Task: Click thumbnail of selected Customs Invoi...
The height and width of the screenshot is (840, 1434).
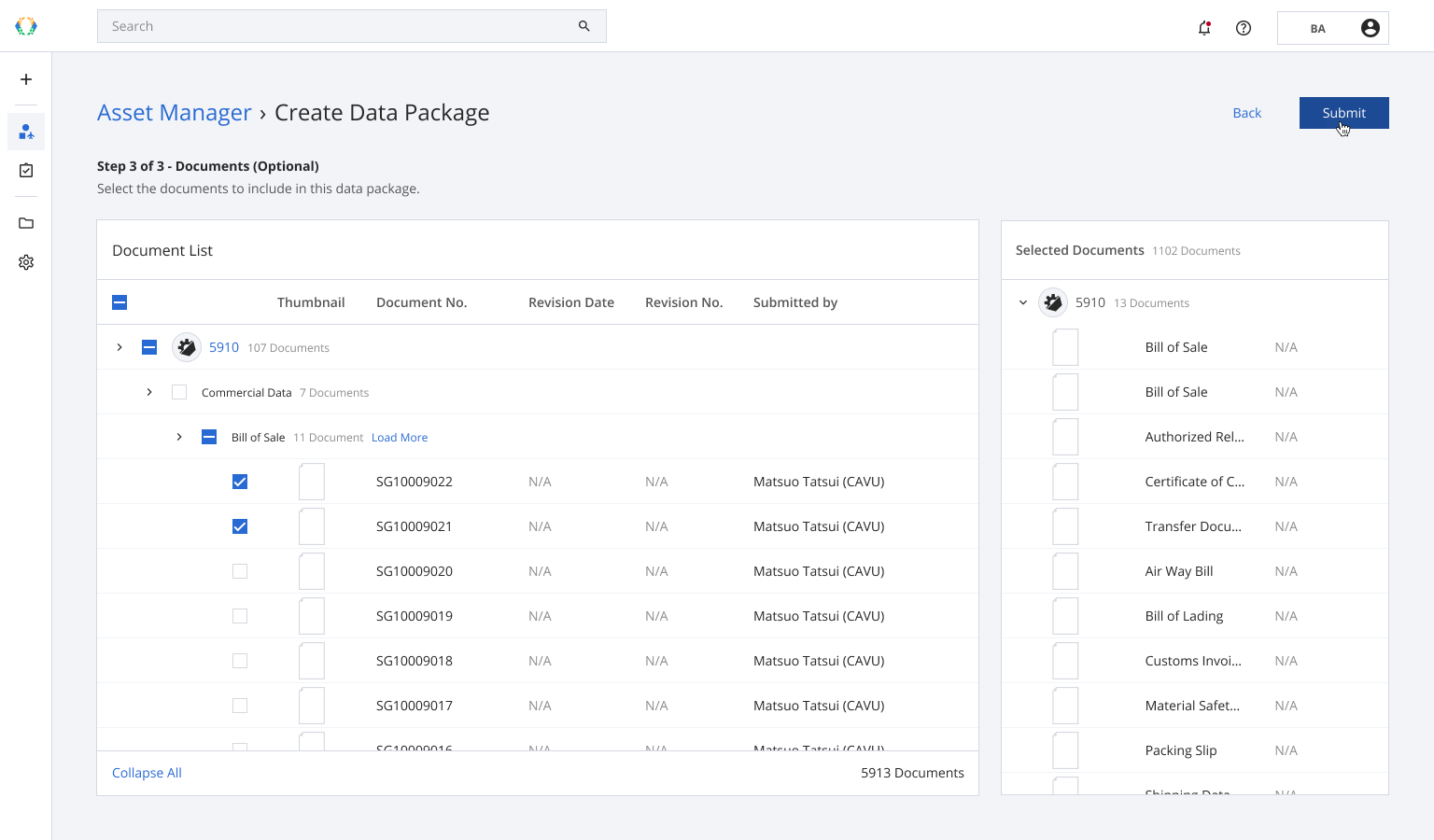Action: click(1065, 661)
